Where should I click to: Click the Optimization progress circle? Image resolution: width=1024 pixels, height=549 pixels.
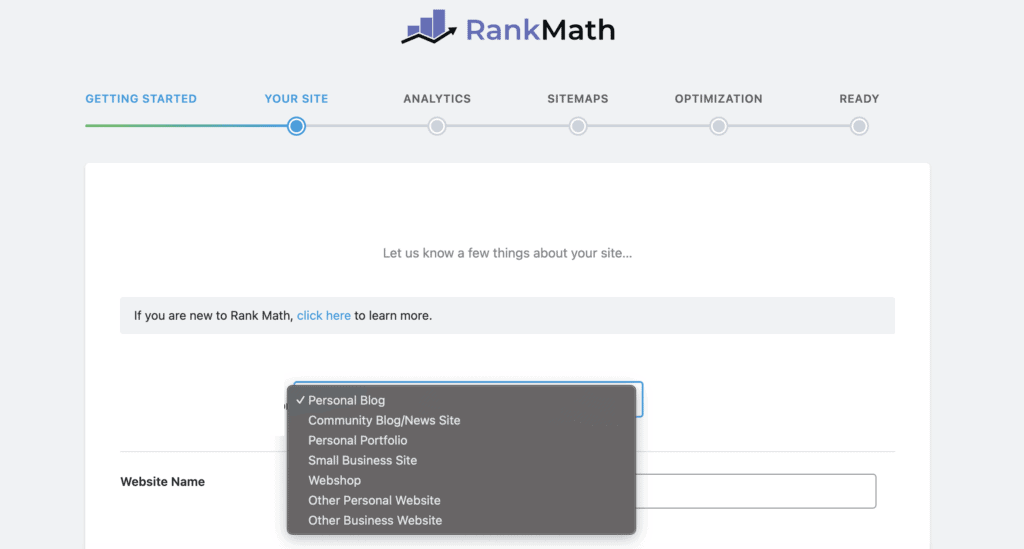718,126
